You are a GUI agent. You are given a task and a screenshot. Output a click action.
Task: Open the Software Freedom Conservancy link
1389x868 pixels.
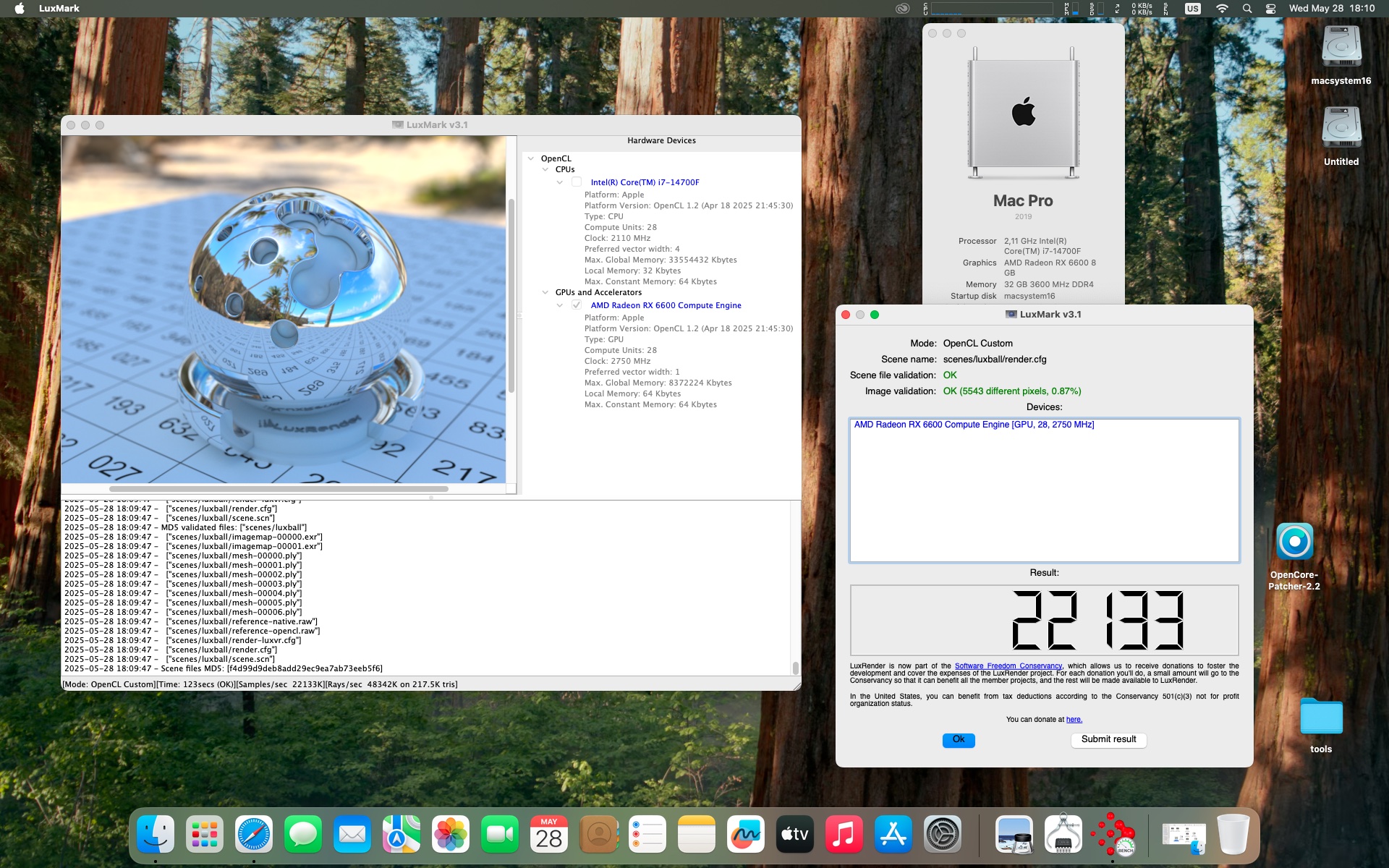click(x=1008, y=666)
